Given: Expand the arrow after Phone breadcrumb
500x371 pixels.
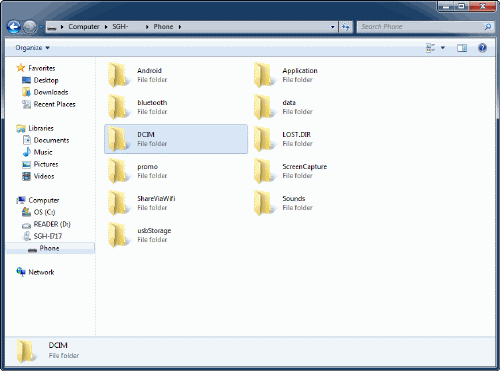Looking at the screenshot, I should [180, 27].
